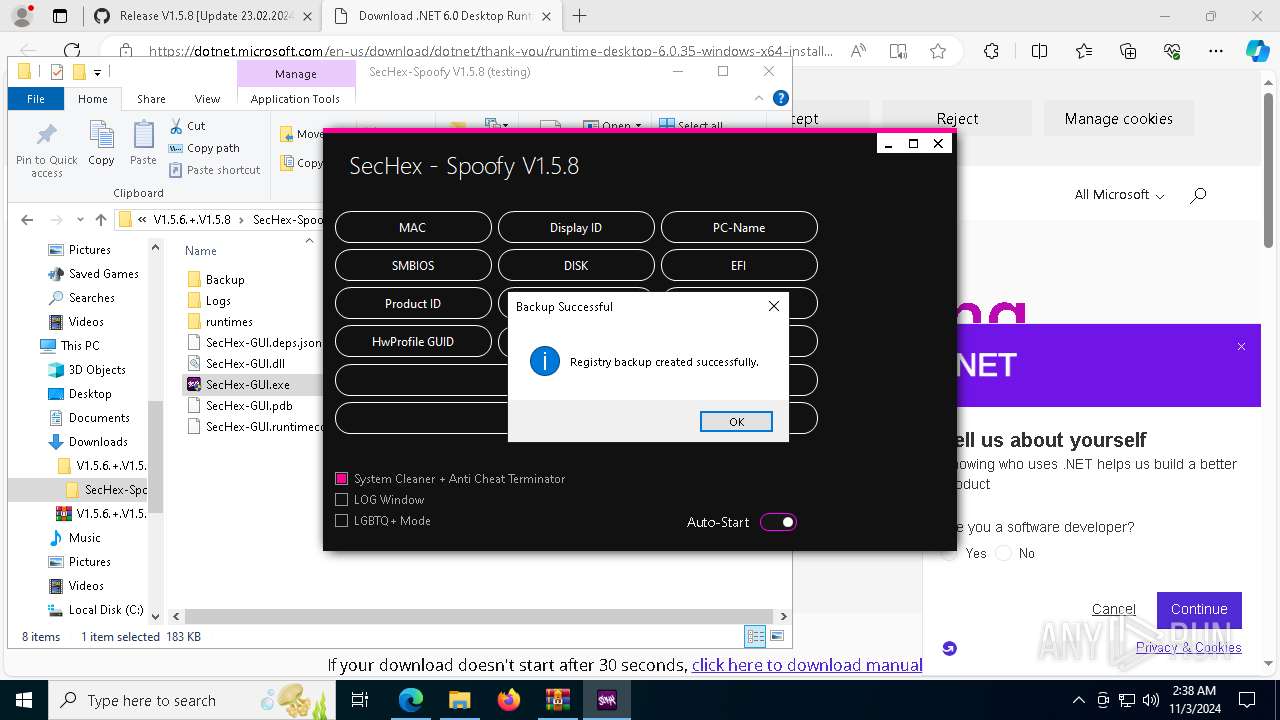
Task: Add page to favorites star icon
Action: point(937,51)
